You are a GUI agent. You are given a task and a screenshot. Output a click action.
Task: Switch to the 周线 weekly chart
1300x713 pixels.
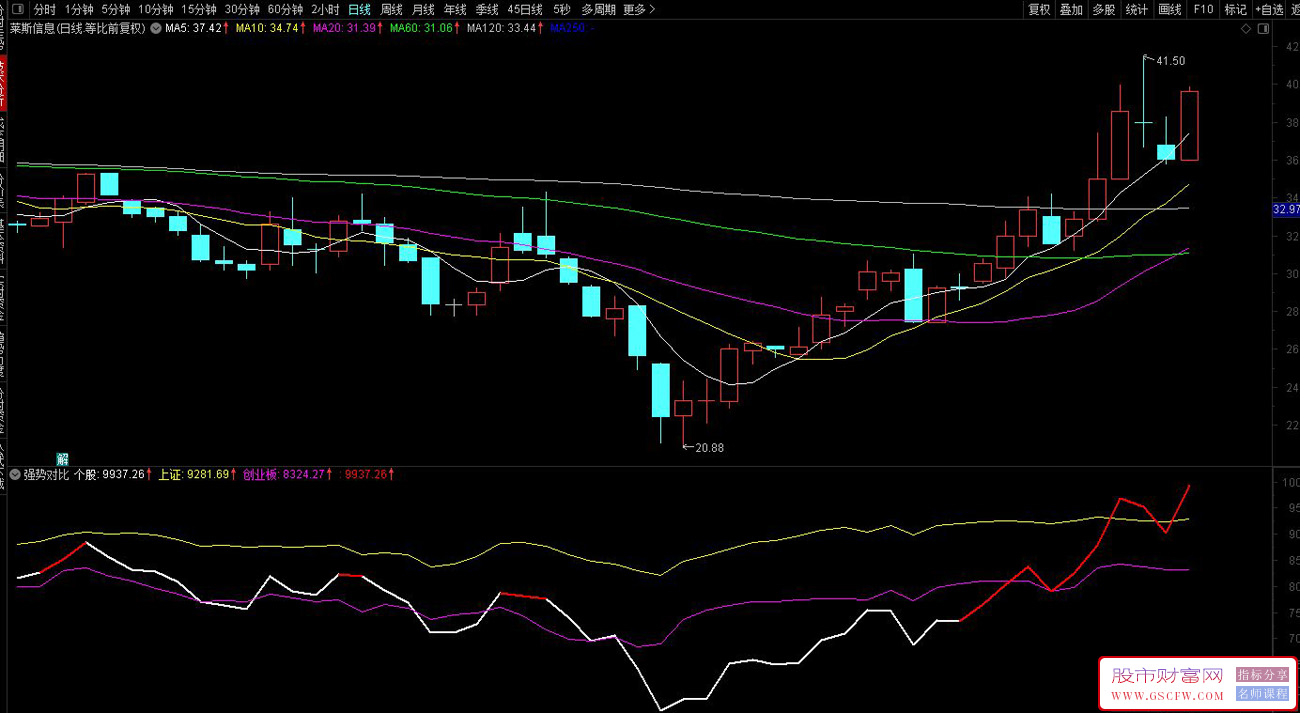(391, 9)
